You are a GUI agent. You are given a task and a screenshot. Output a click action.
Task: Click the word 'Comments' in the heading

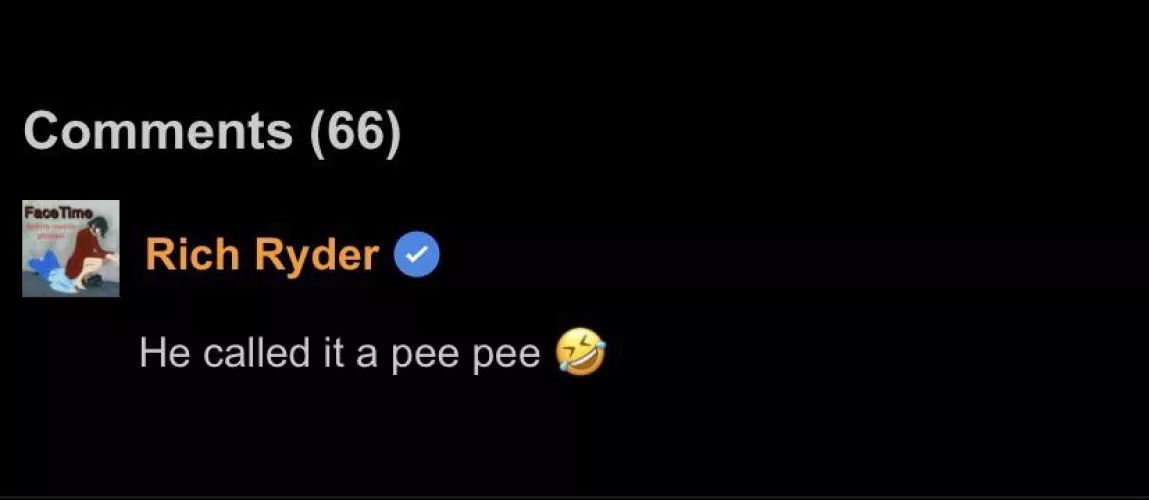158,131
